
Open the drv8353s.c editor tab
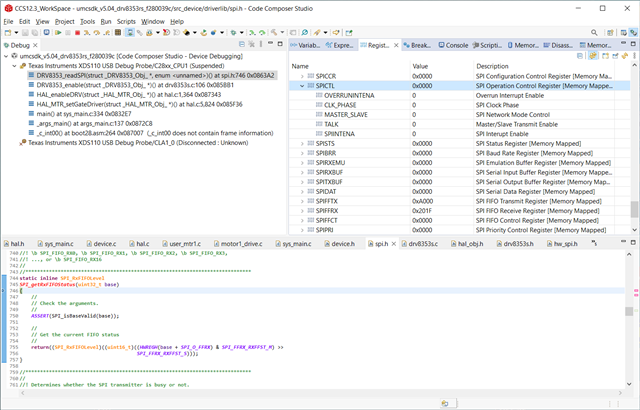[x=420, y=244]
